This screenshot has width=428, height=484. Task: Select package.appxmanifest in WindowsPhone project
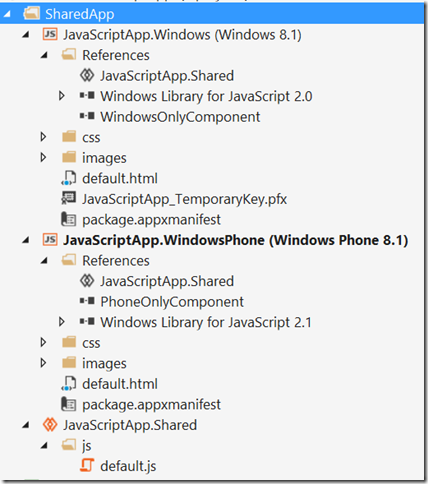(x=151, y=404)
